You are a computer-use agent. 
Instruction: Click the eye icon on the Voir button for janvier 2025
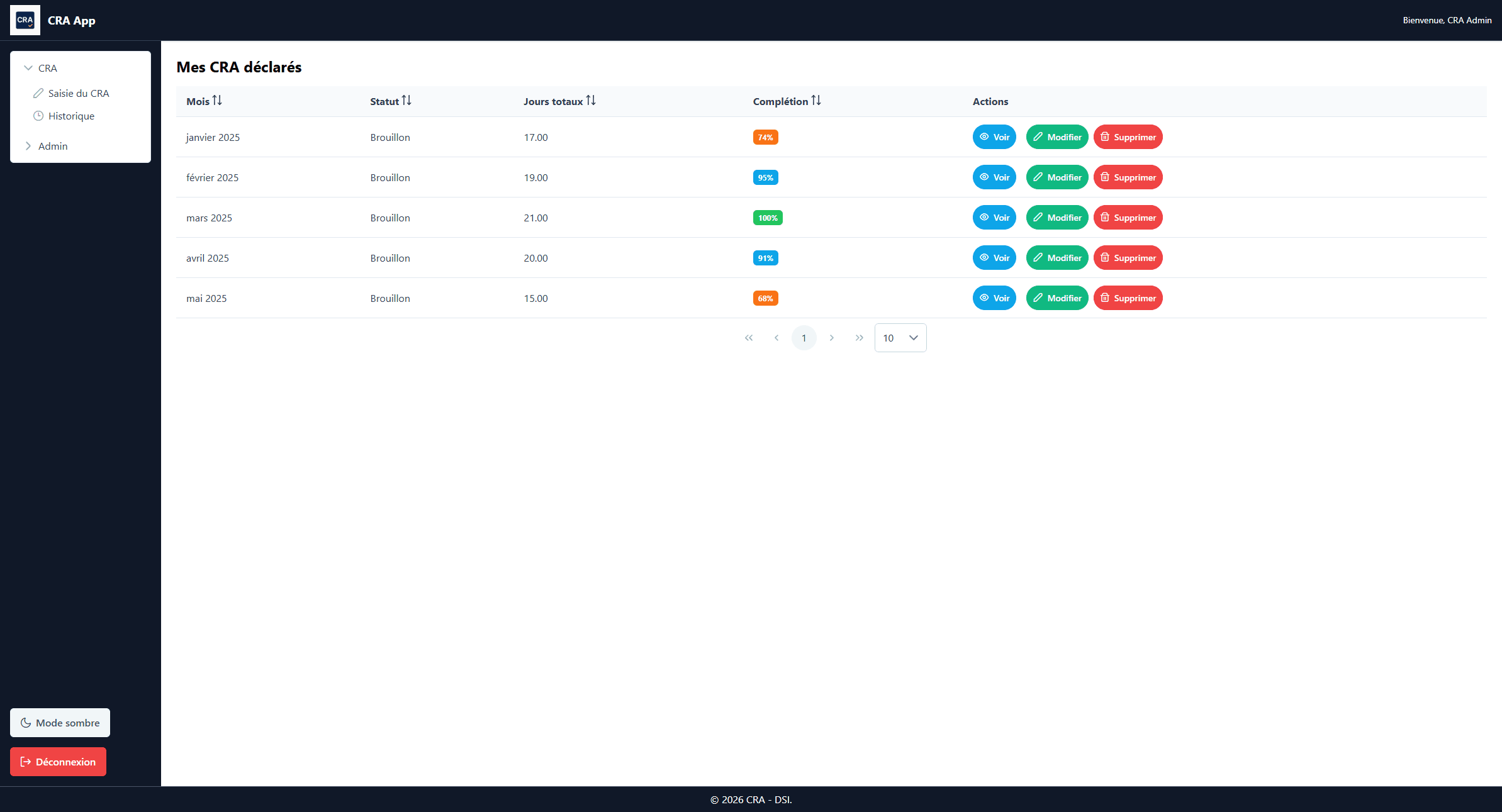(x=983, y=136)
